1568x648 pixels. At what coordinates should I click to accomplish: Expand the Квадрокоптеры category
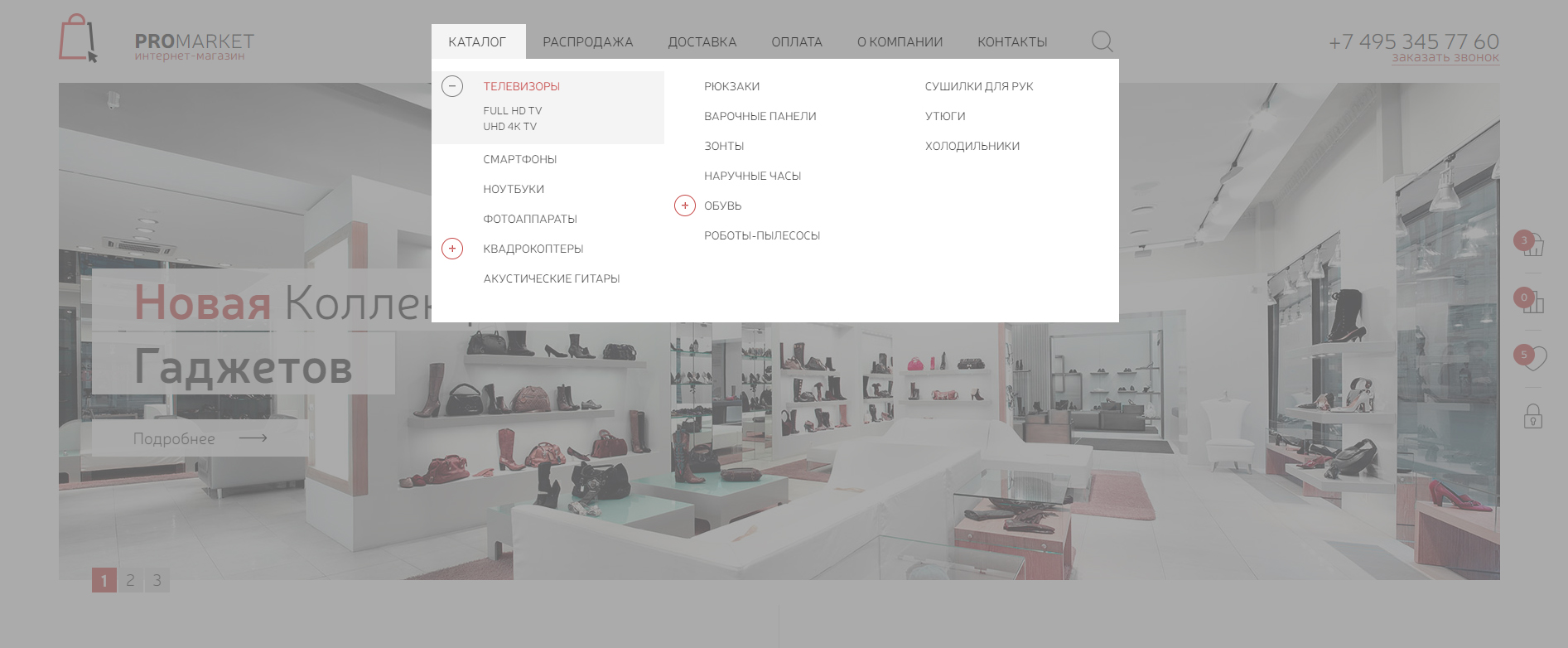coord(452,249)
